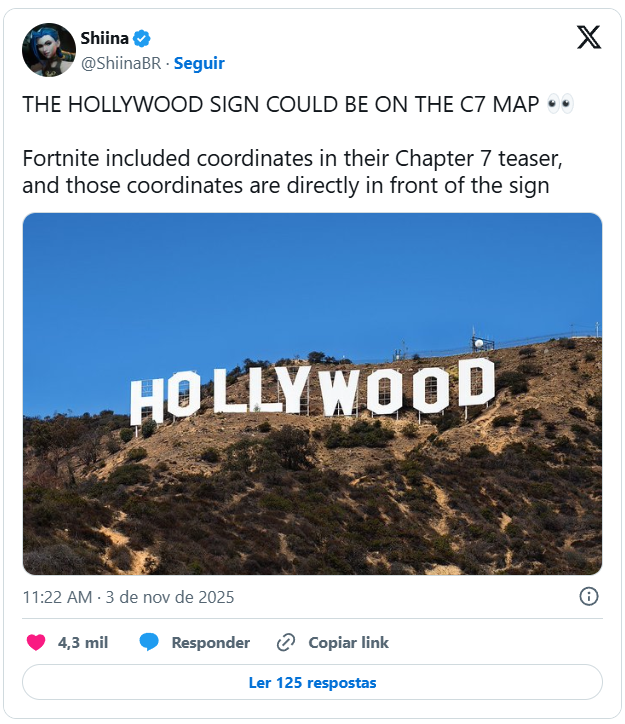
Task: Click the blue verified badge
Action: pos(143,39)
